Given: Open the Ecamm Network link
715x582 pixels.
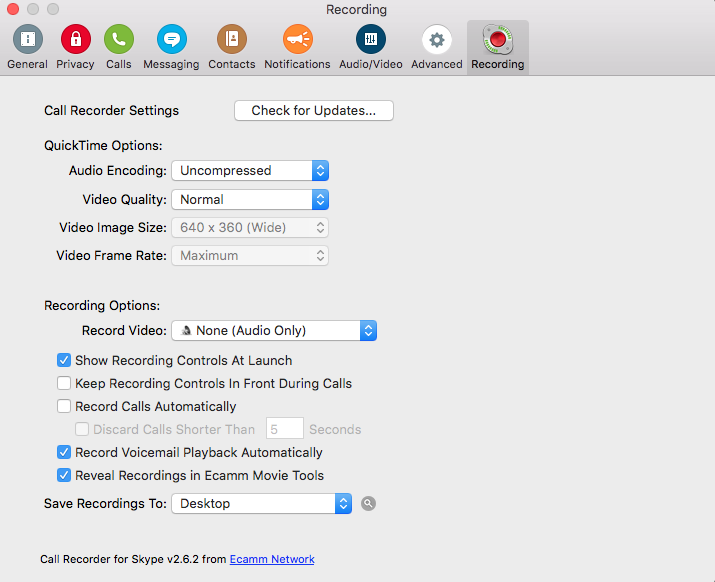Looking at the screenshot, I should [272, 559].
